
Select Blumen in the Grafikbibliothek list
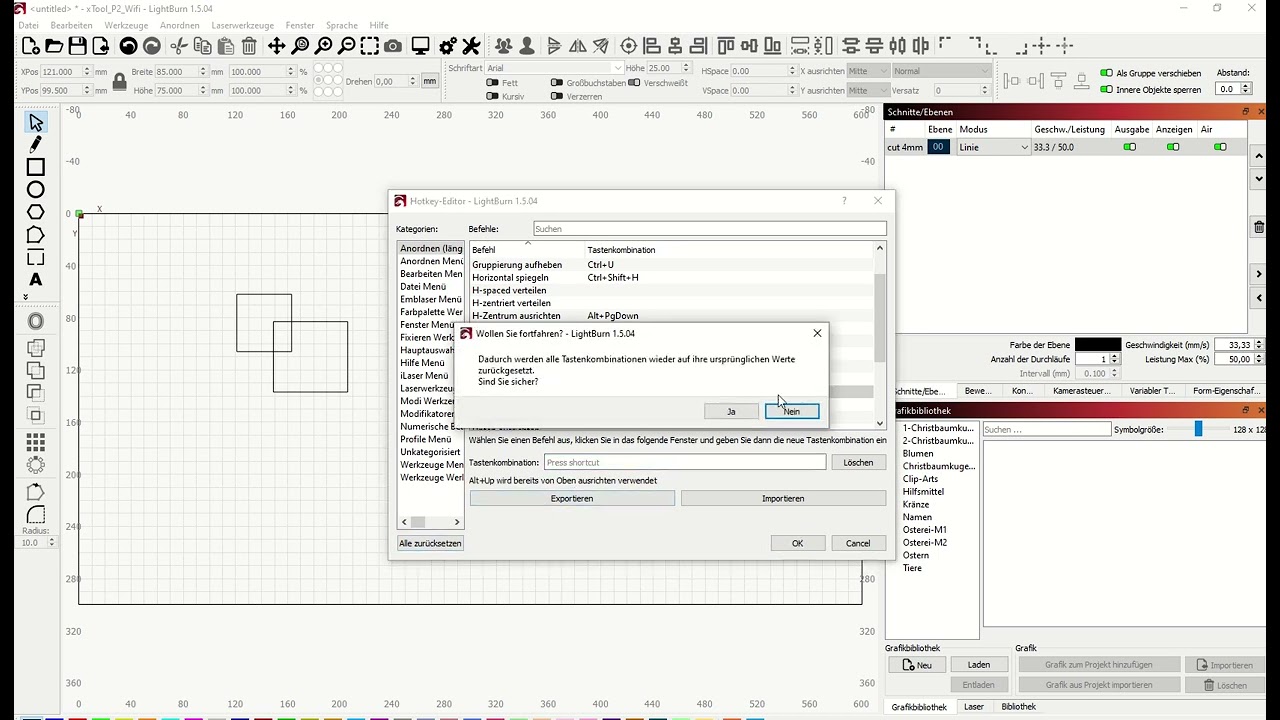click(918, 453)
